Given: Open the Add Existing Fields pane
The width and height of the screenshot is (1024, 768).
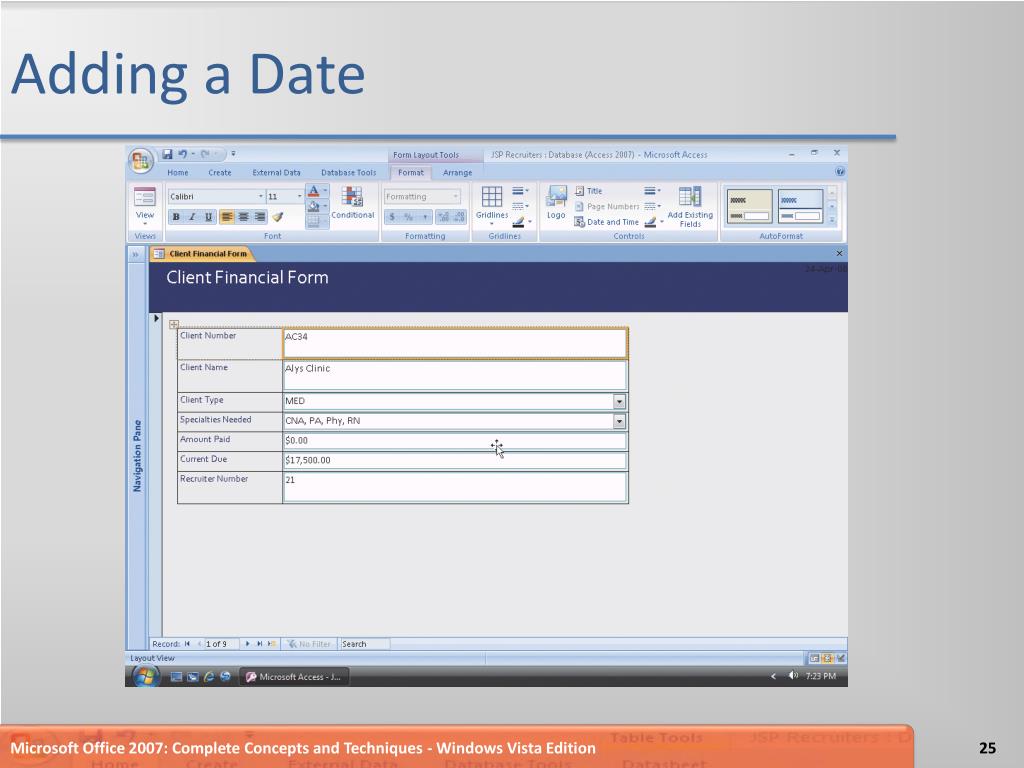Looking at the screenshot, I should 690,207.
